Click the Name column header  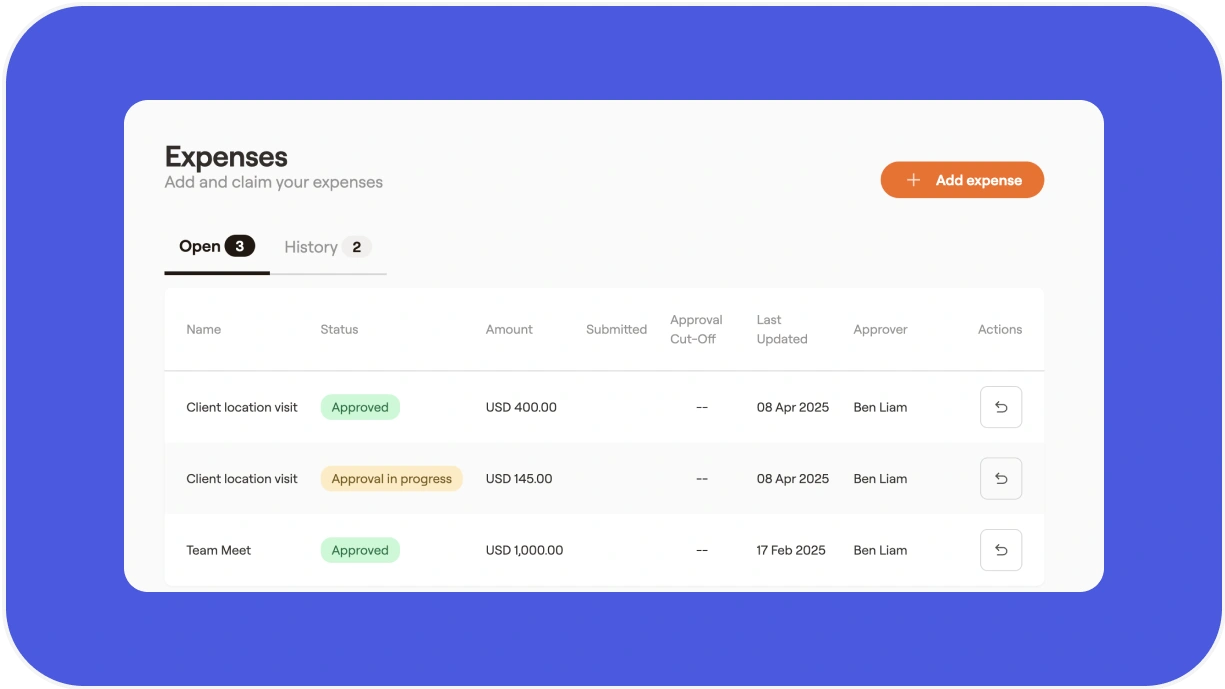204,329
